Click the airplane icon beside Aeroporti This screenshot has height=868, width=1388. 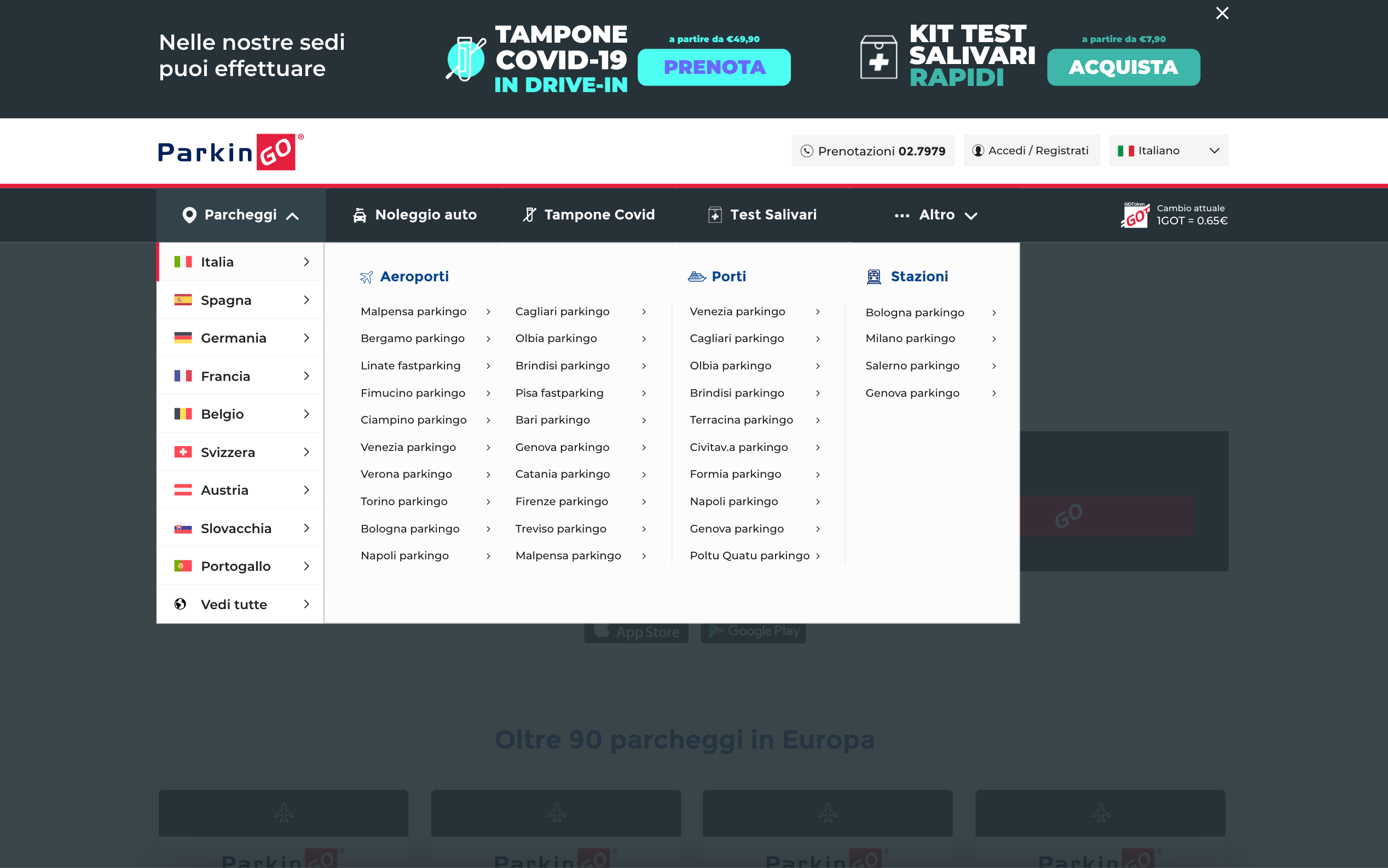pos(366,277)
